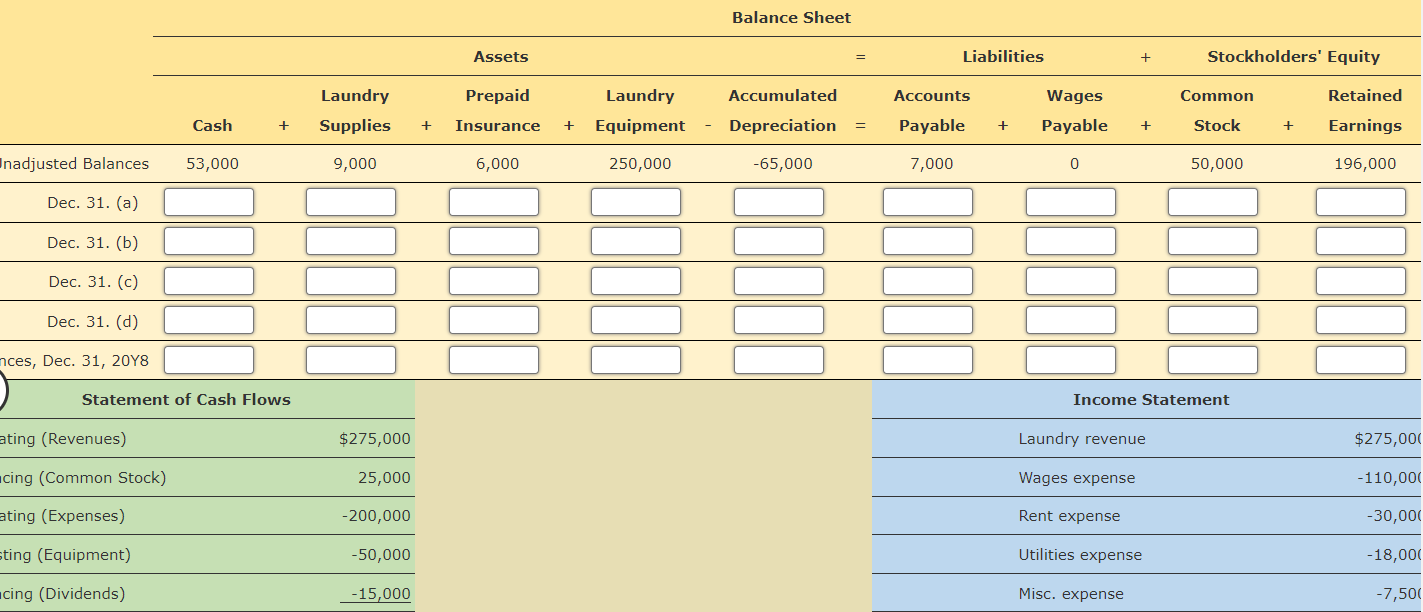This screenshot has height=612, width=1423.
Task: Click the Balance Sheet heading
Action: 791,17
